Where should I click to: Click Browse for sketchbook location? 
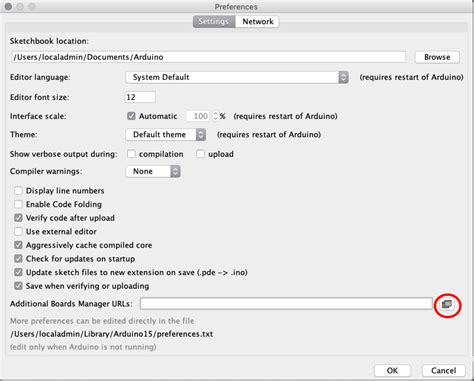tap(437, 57)
